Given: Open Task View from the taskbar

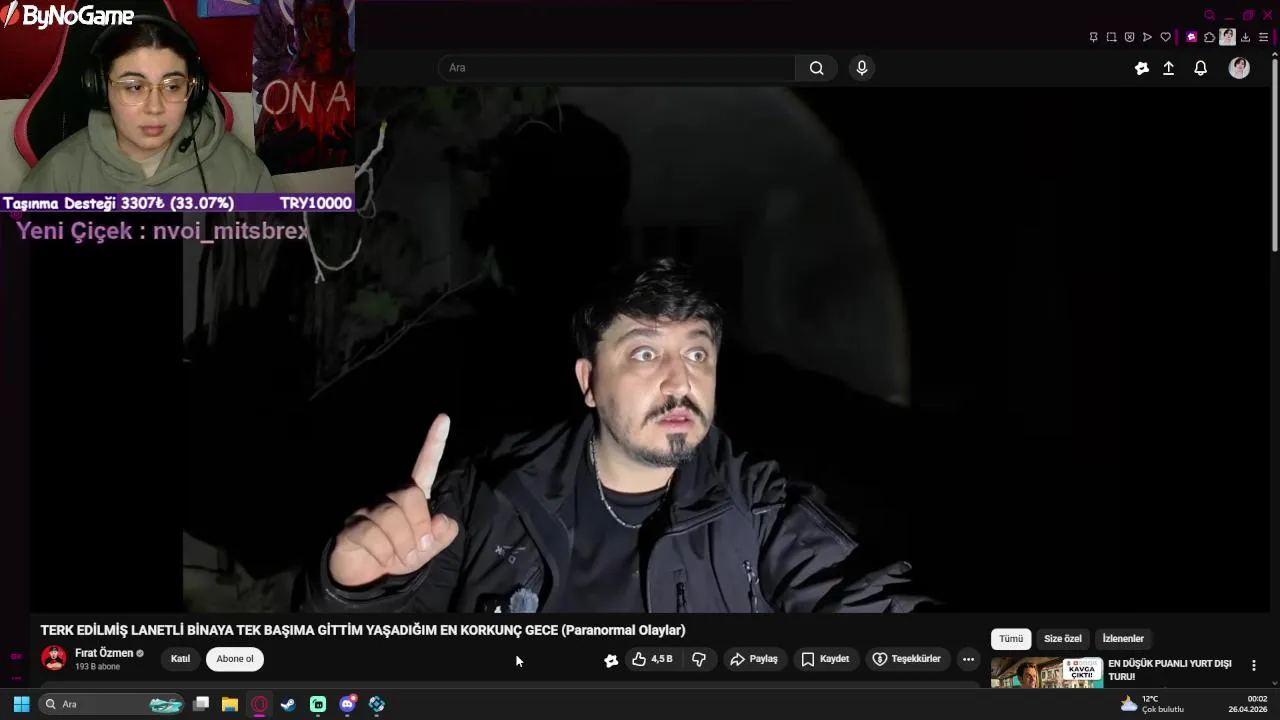Looking at the screenshot, I should click(201, 704).
